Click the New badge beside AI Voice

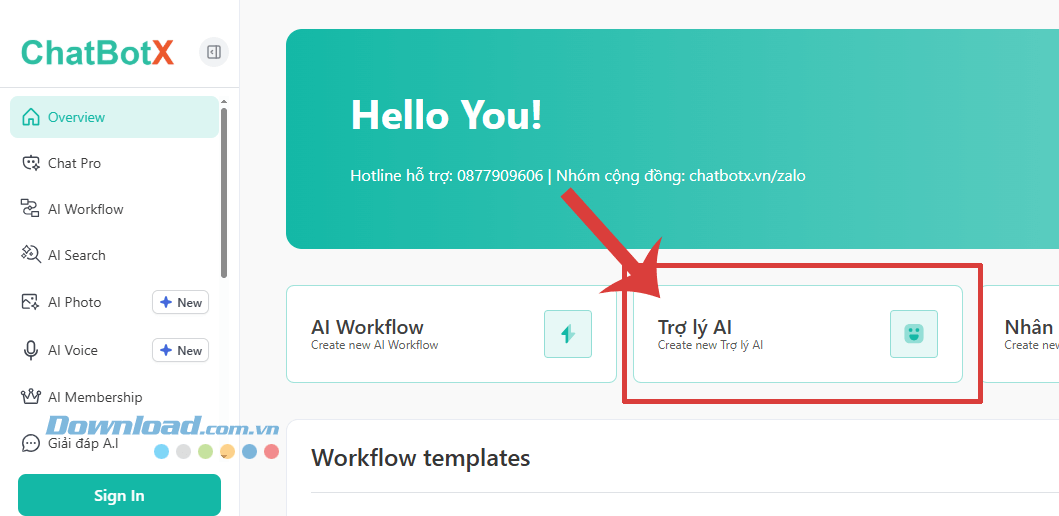180,350
